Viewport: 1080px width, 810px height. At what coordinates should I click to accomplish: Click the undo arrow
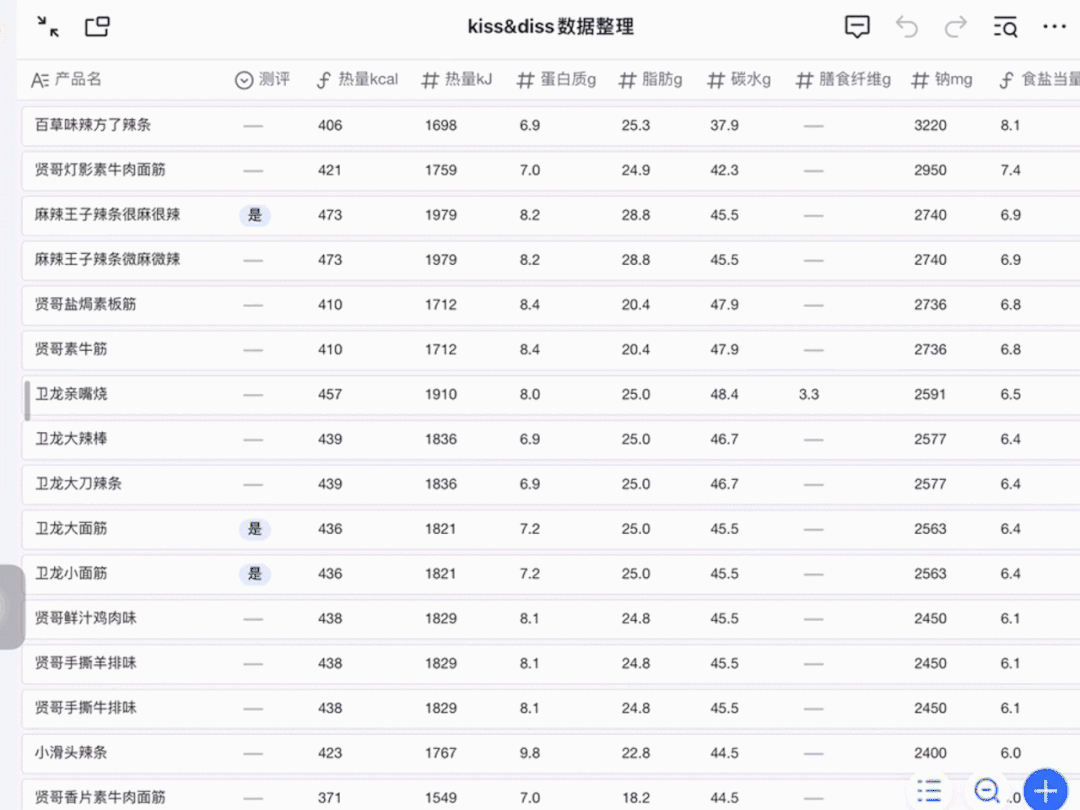coord(907,27)
